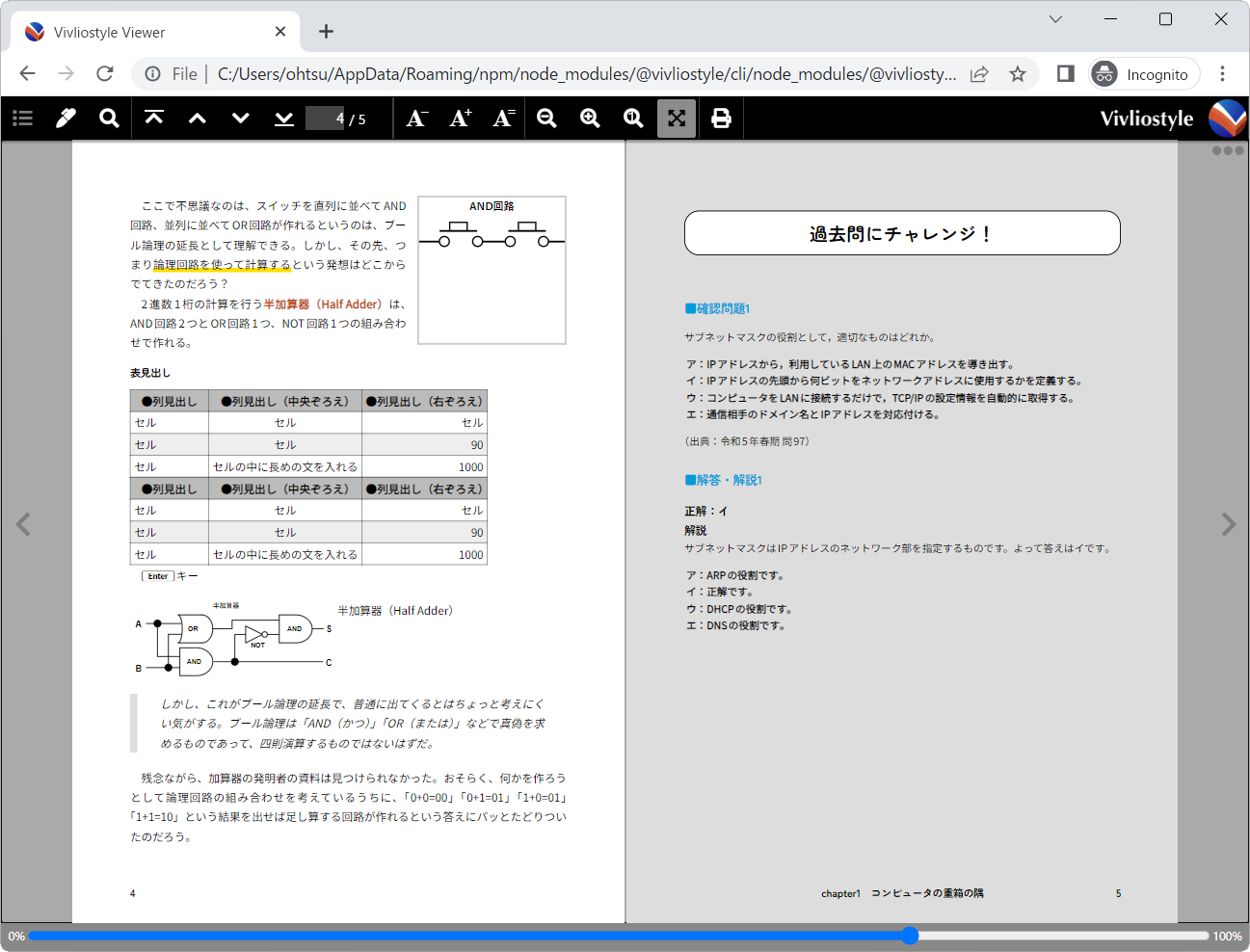Select the text highlighting marker tool
The width and height of the screenshot is (1250, 952).
pos(65,118)
